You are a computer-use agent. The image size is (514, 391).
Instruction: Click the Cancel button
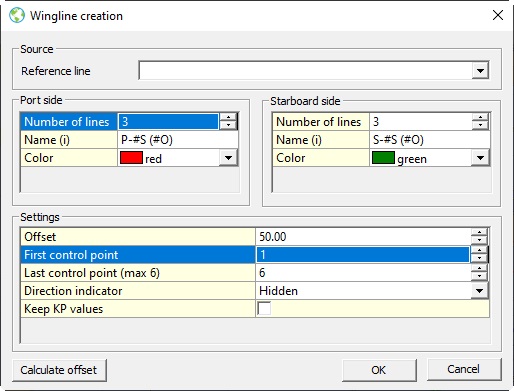pos(464,369)
